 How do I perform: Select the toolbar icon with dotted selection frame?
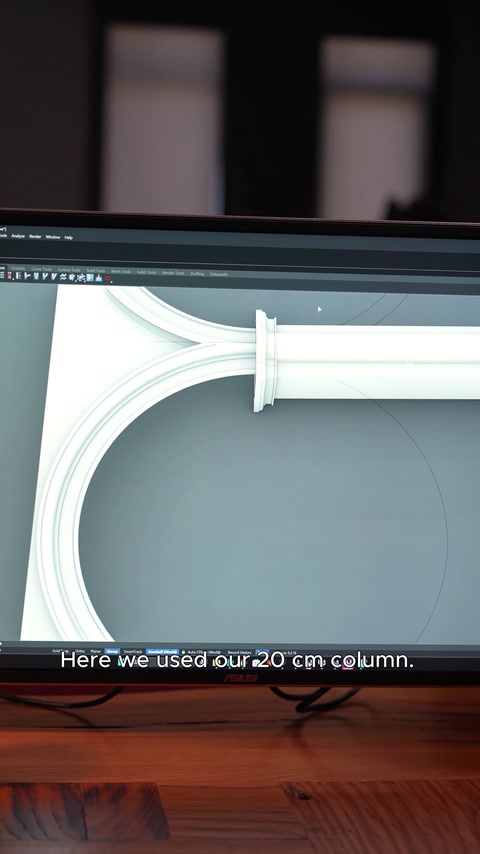click(81, 277)
